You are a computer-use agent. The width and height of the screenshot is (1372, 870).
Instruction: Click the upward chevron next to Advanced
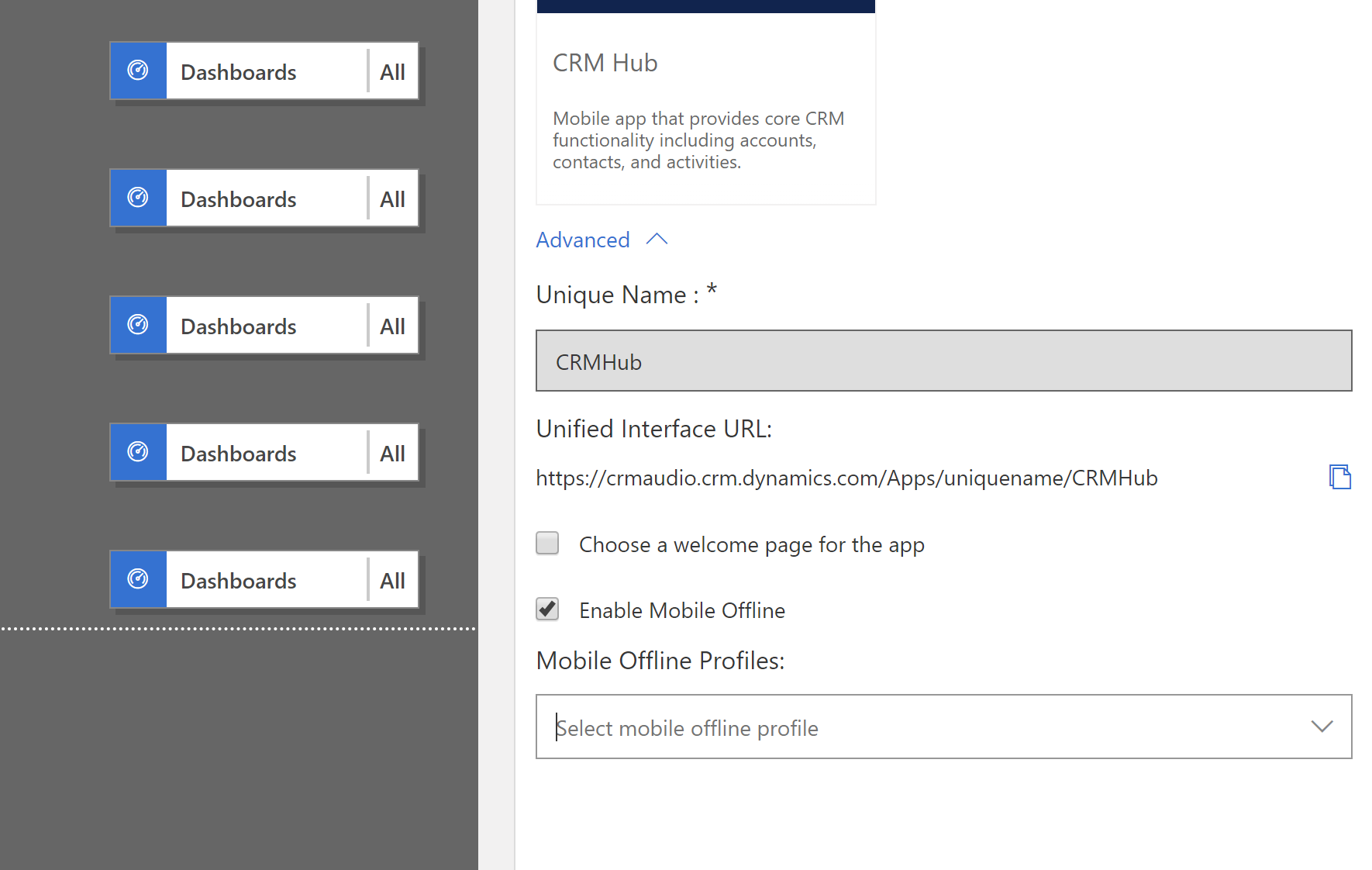(x=657, y=239)
